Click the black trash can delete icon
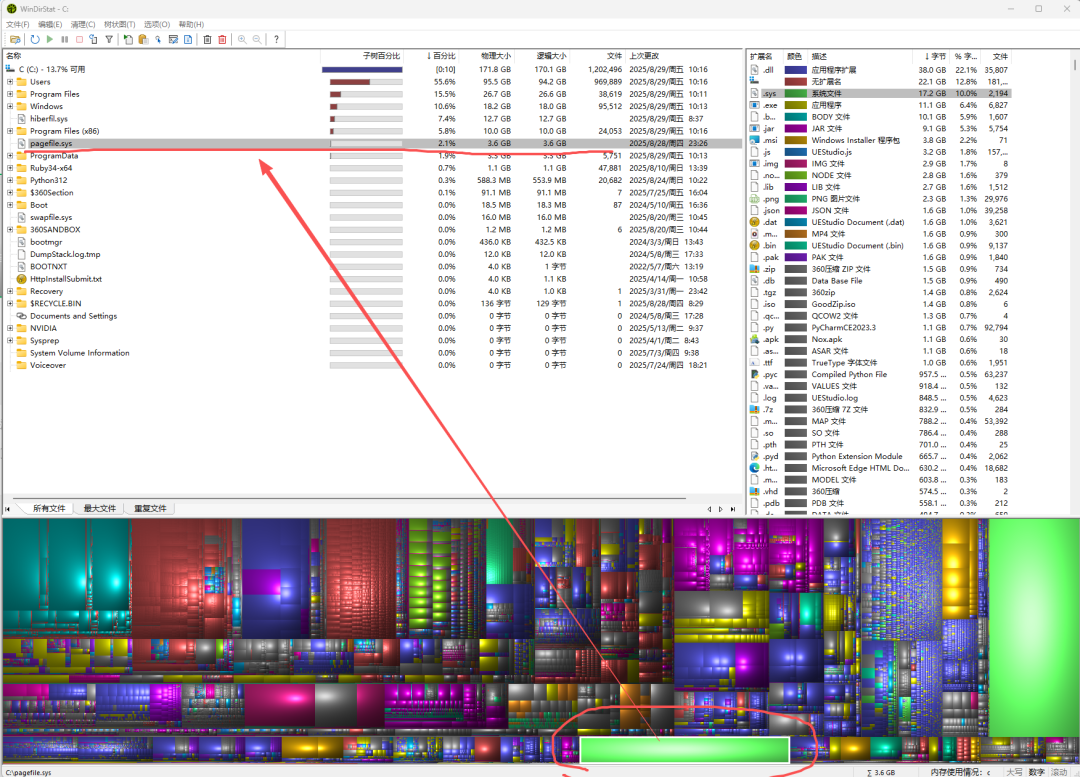 pos(208,39)
